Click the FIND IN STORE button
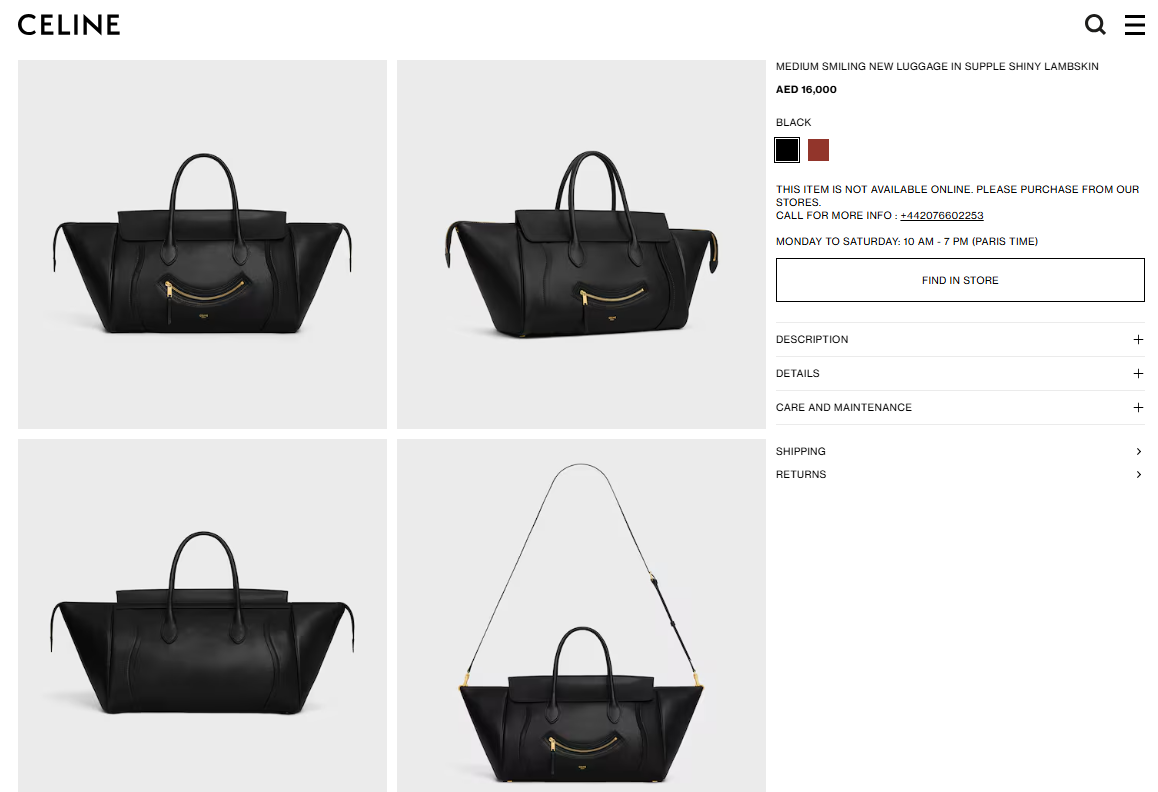 (960, 280)
